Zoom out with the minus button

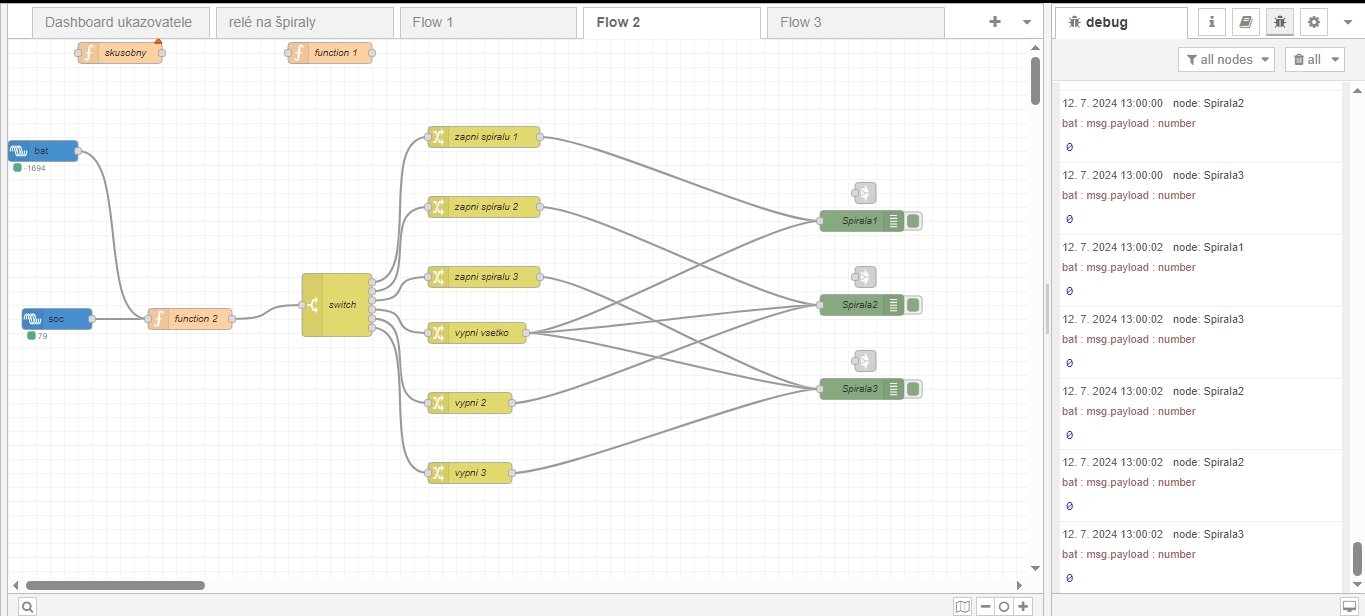point(985,606)
